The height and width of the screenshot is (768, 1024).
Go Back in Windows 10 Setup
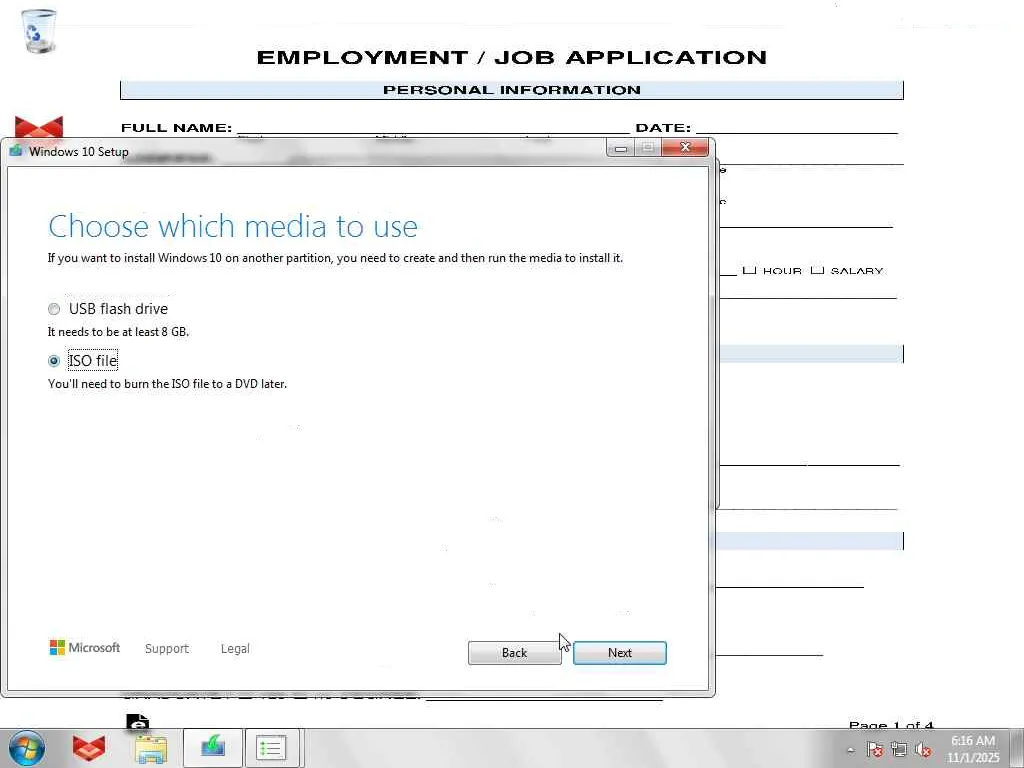click(515, 652)
